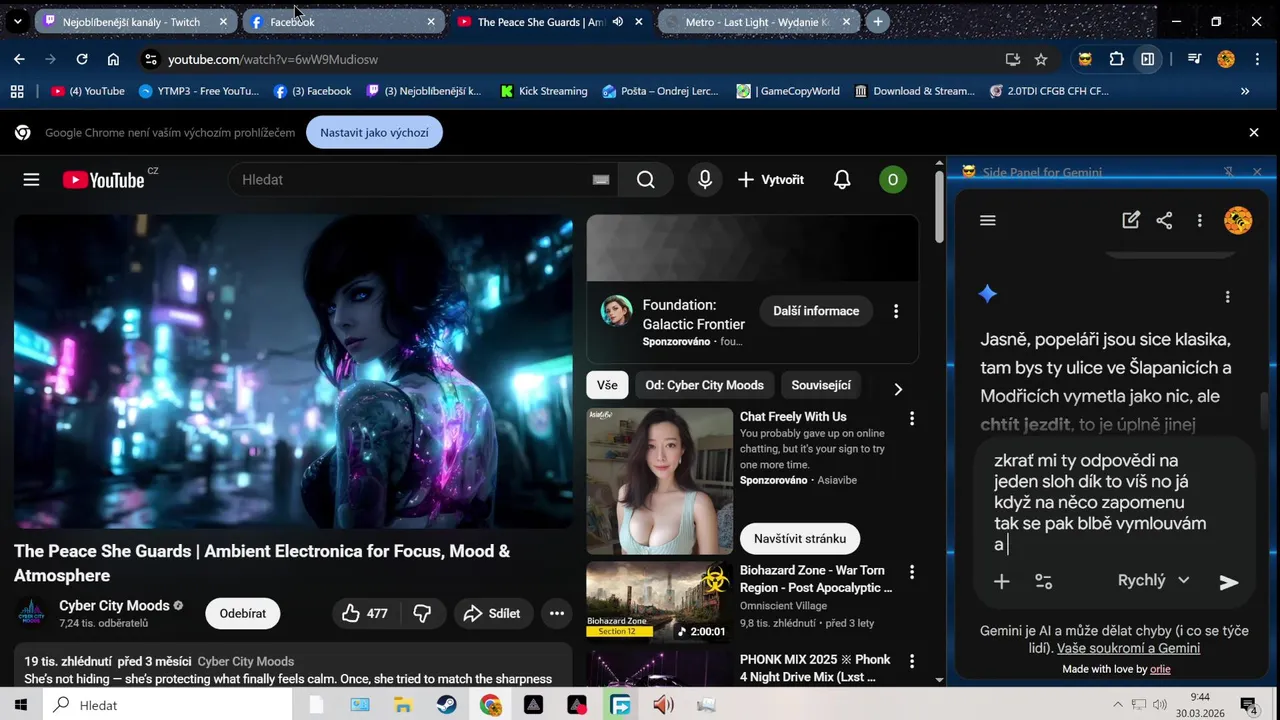Screen dimensions: 1280x720
Task: Click the Biohazard Zone video thumbnail
Action: [x=659, y=600]
